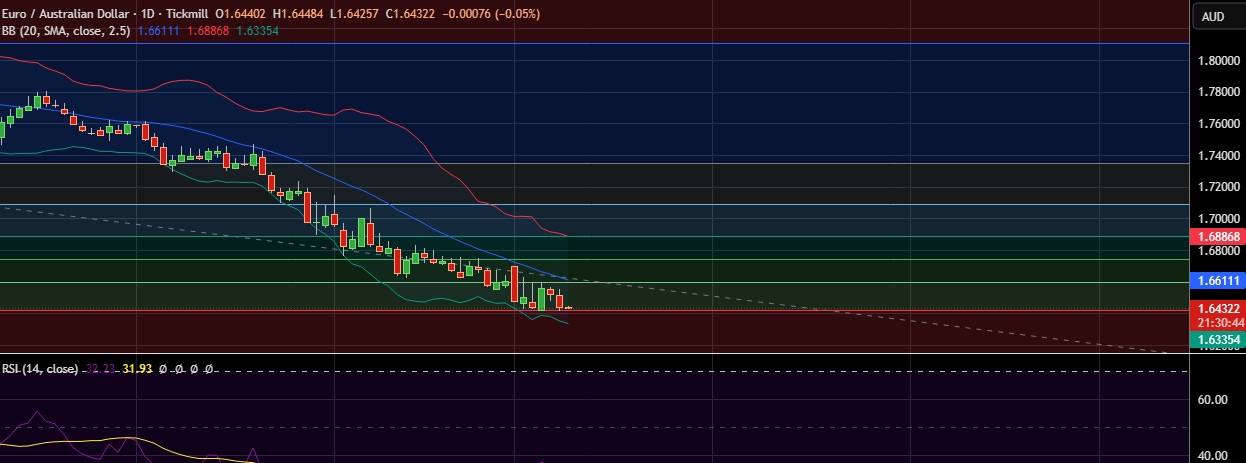Click the Euro / Australian Dollar symbol title
The image size is (1246, 463).
pyautogui.click(x=63, y=13)
